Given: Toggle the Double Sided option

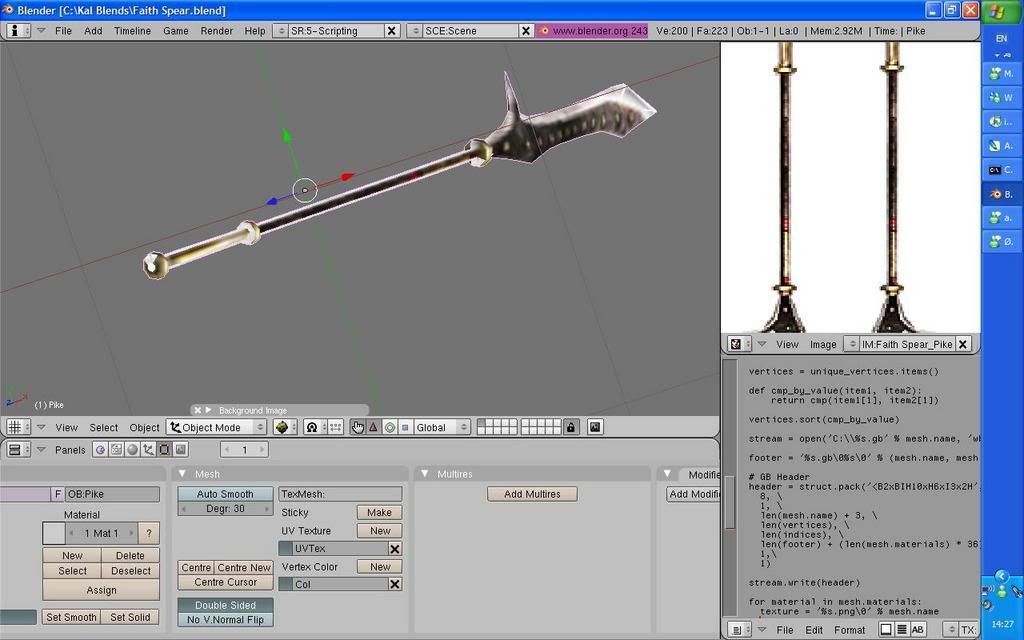Looking at the screenshot, I should click(225, 605).
